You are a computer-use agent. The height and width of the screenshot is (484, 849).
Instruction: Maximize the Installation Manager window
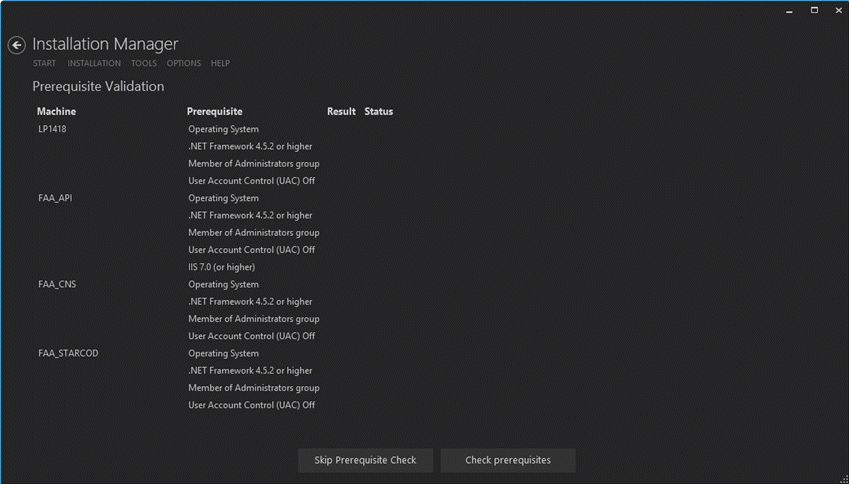tap(814, 10)
